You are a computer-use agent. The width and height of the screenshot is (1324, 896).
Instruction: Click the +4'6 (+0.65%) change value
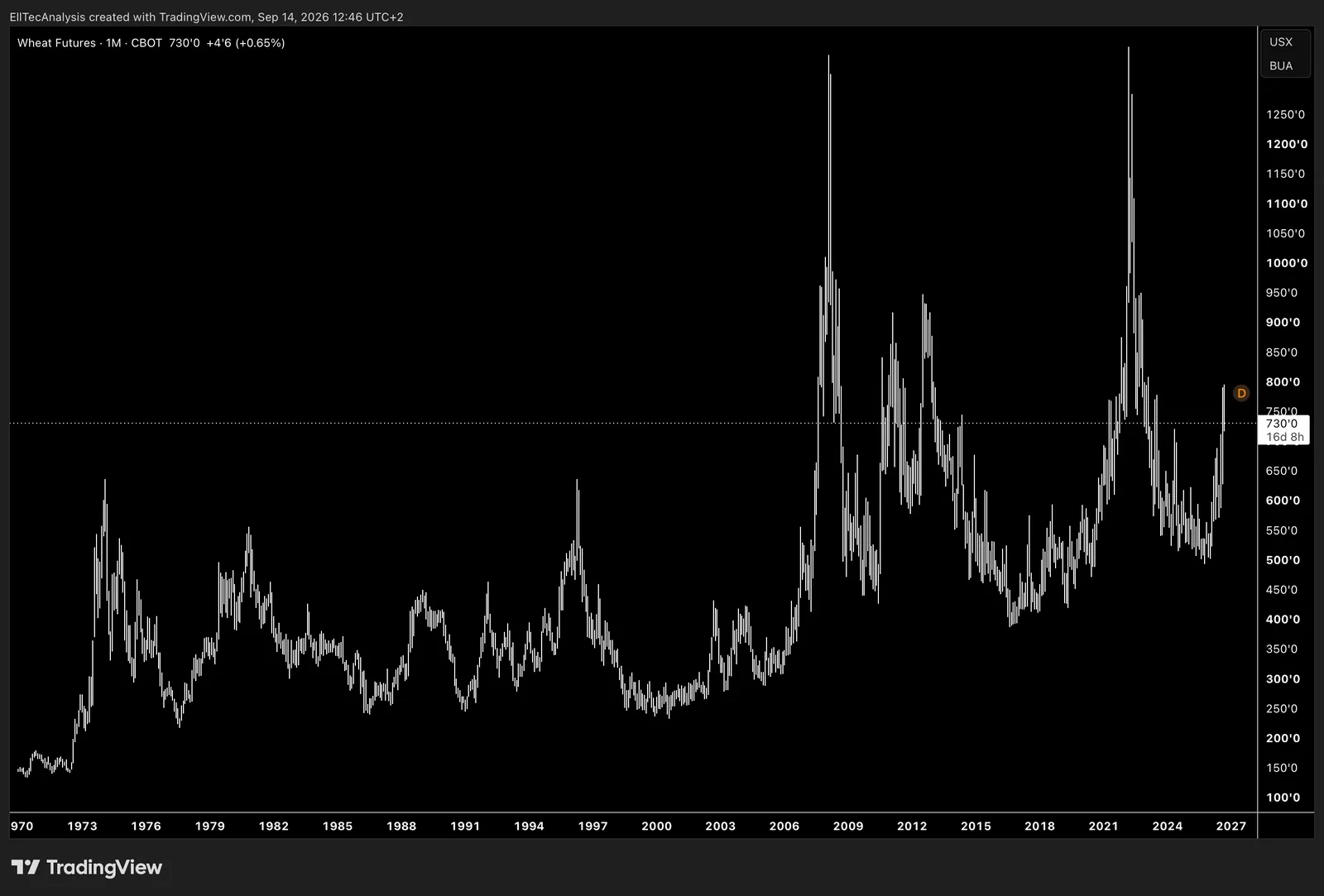click(246, 43)
